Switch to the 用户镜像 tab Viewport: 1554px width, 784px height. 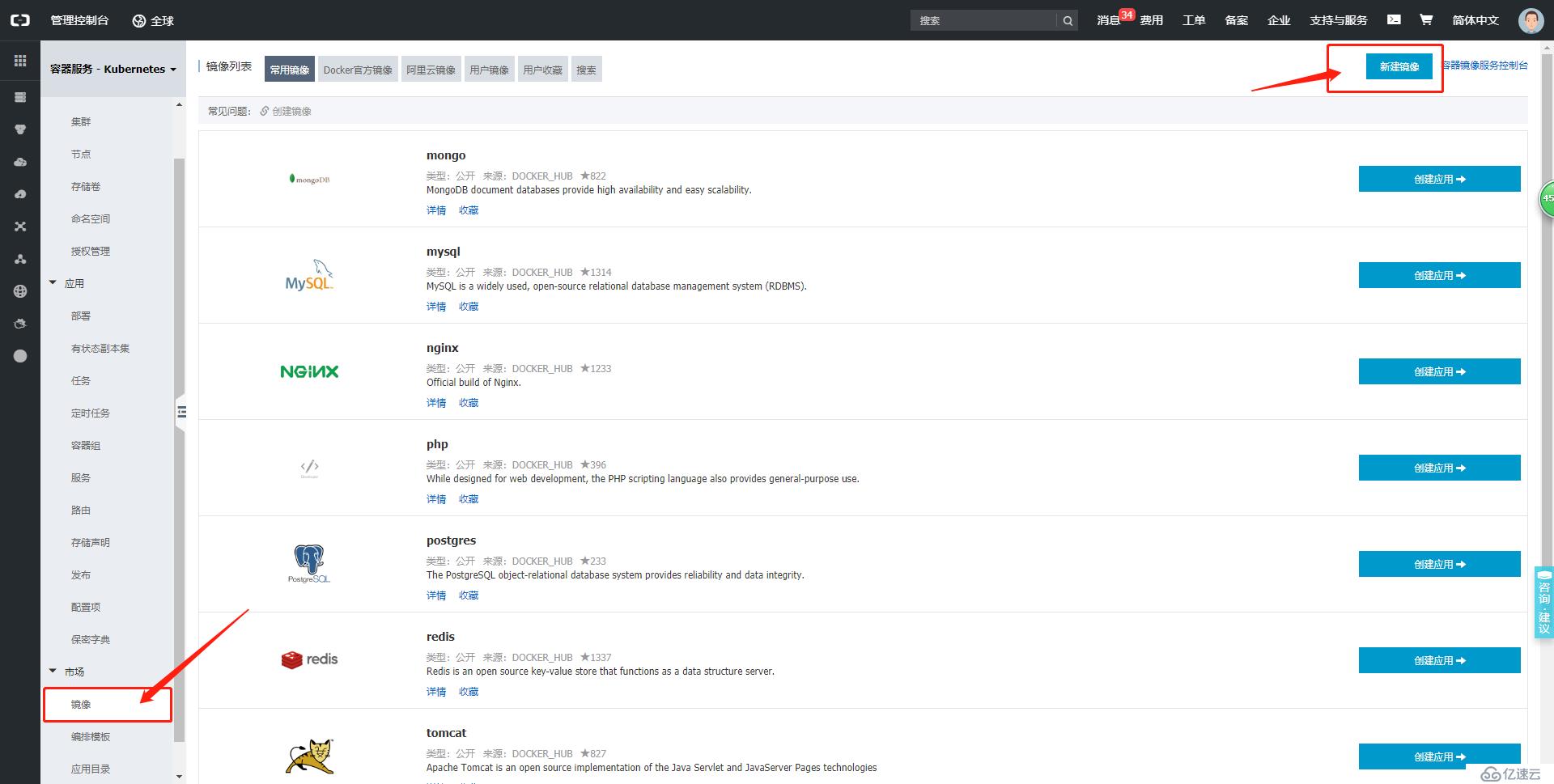[x=489, y=70]
